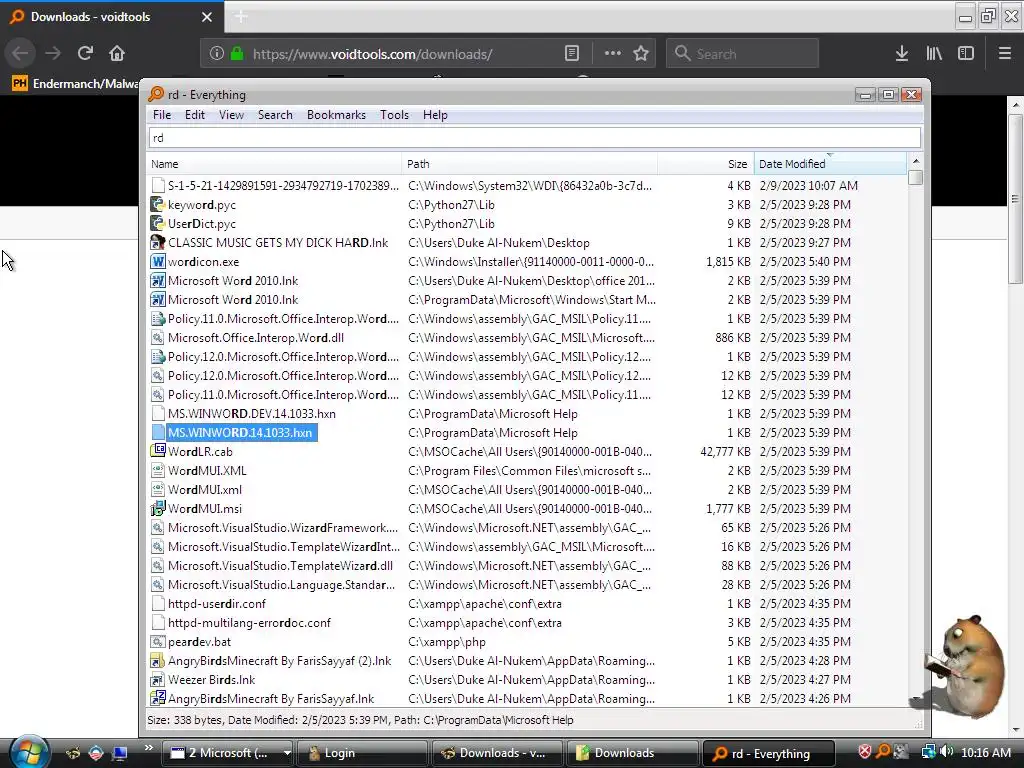Viewport: 1024px width, 768px height.
Task: Click the C:\xampp\php path cell
Action: [x=447, y=641]
